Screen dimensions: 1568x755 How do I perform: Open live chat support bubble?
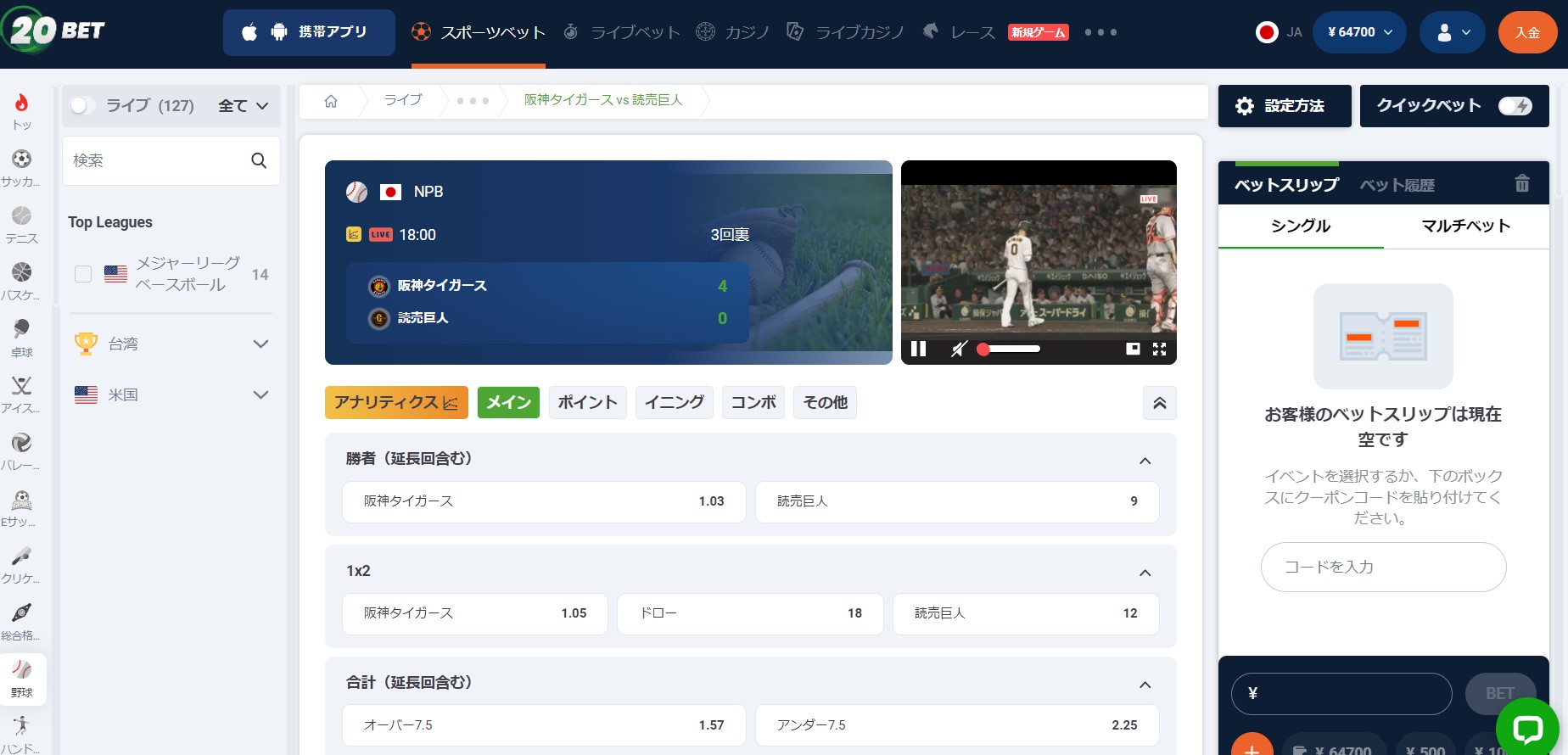pos(1527,728)
